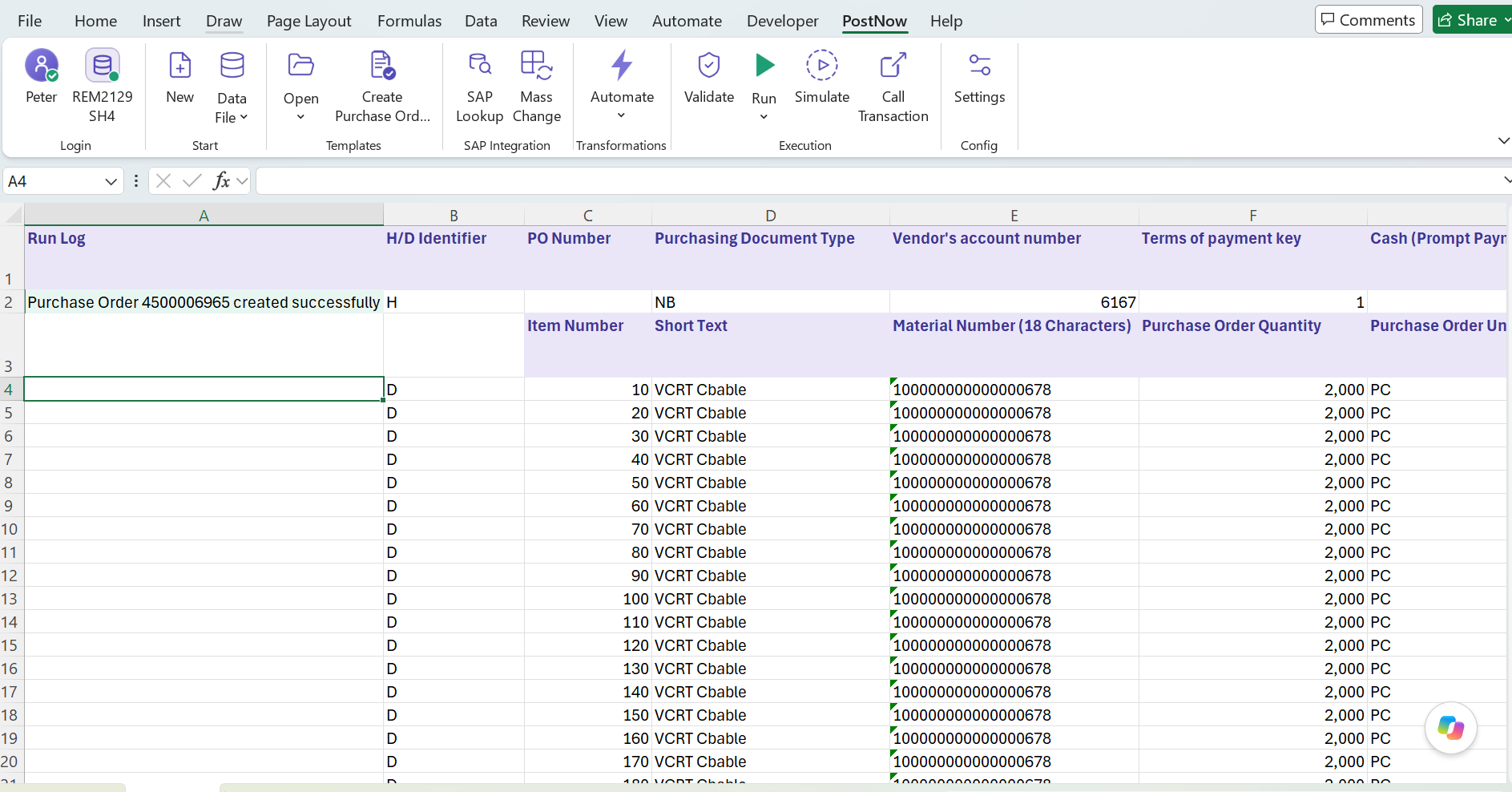Click the REM2129 SH4 system connection icon
Screen dimensions: 1512x792
coord(103,66)
